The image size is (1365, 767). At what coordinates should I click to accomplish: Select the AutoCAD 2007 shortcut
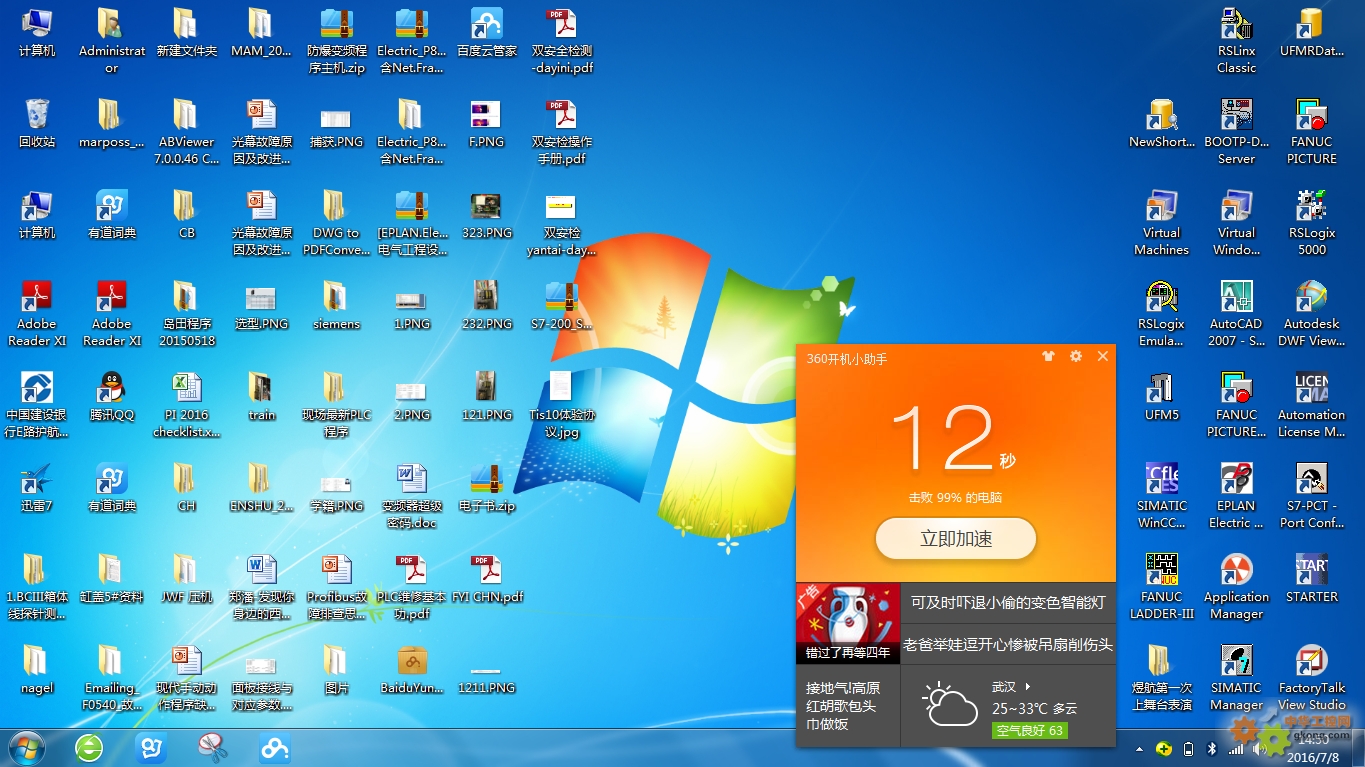pos(1237,314)
